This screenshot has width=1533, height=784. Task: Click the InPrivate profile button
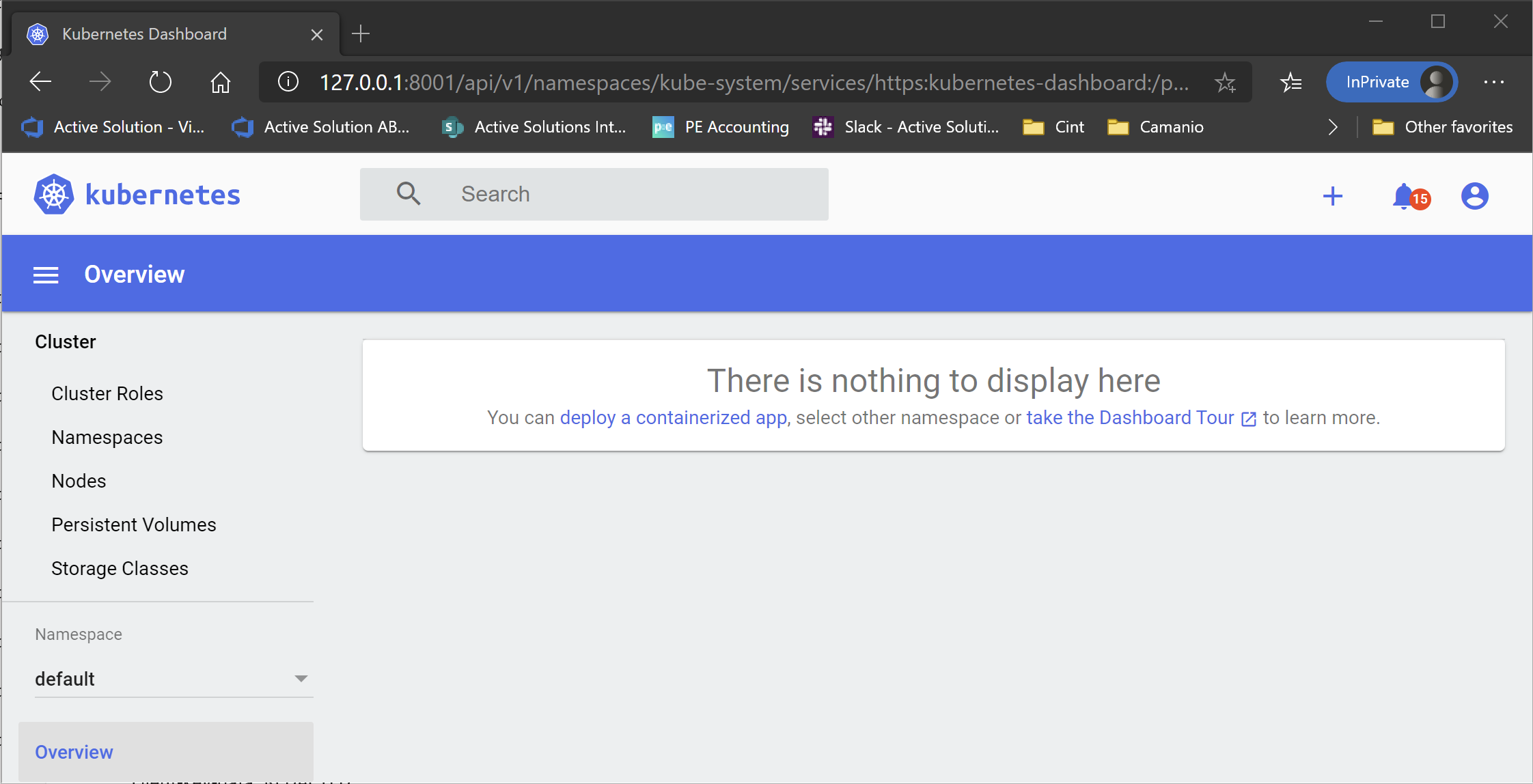(x=1392, y=82)
